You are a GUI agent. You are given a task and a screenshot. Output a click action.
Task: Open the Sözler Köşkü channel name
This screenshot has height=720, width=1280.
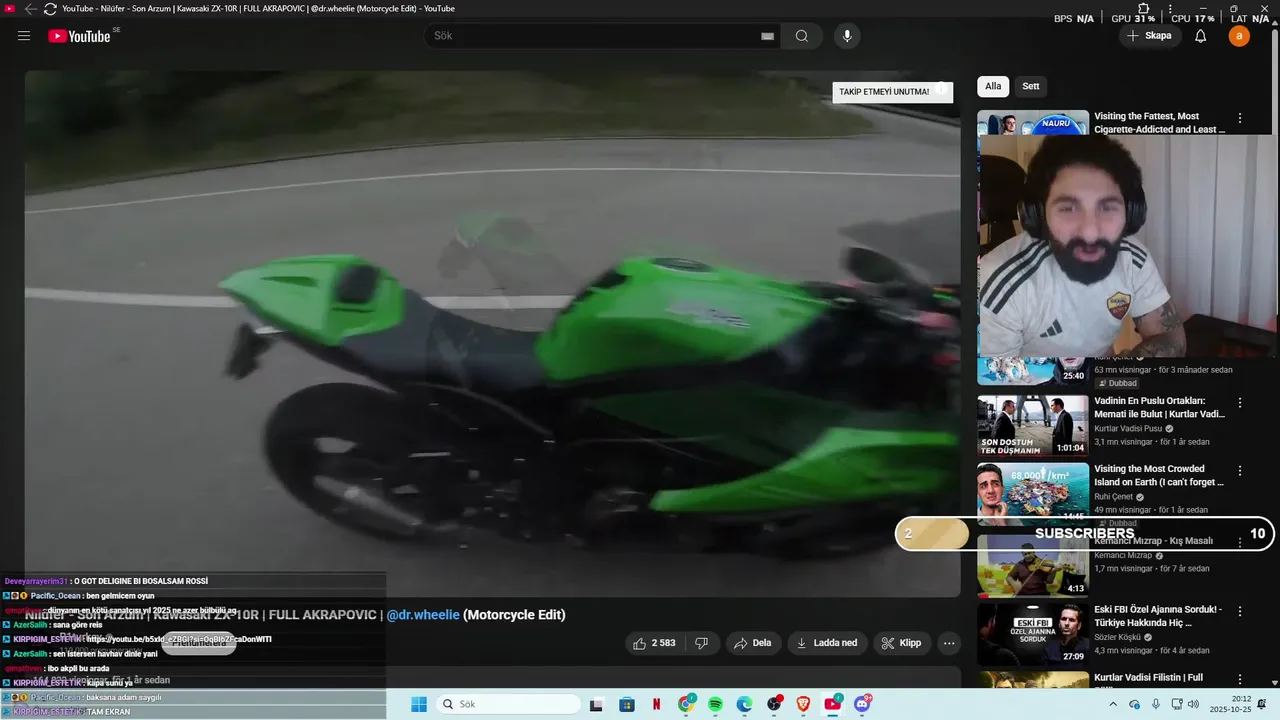pyautogui.click(x=1117, y=637)
